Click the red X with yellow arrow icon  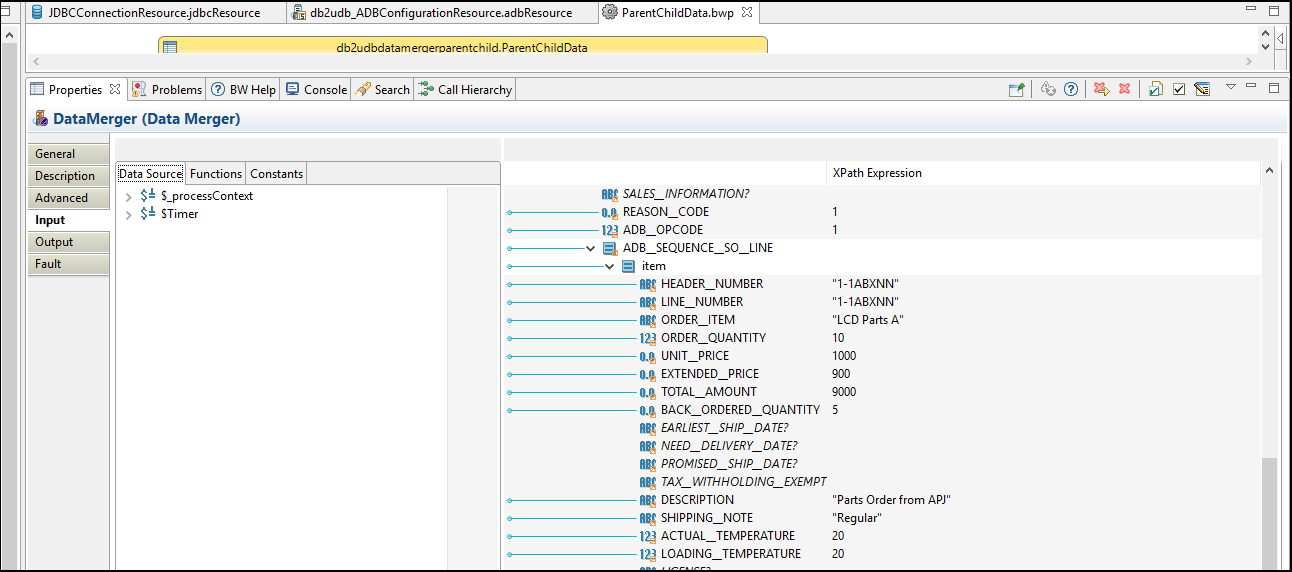click(1101, 89)
